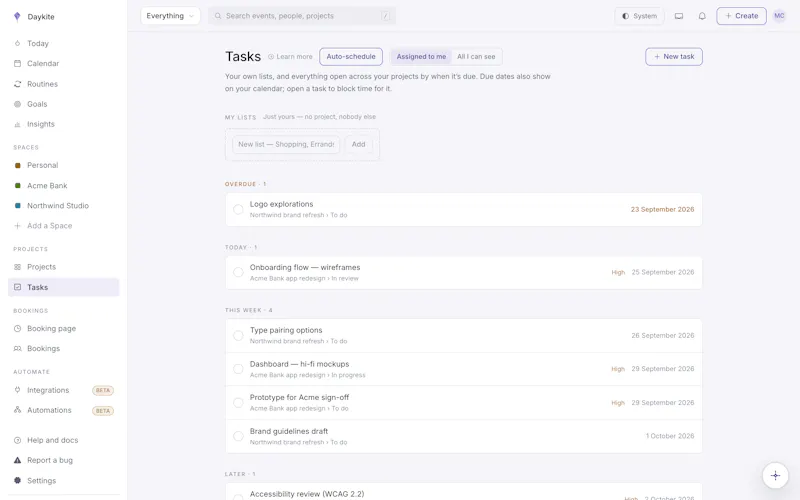Open the Projects grid icon
Image resolution: width=800 pixels, height=500 pixels.
click(x=17, y=267)
